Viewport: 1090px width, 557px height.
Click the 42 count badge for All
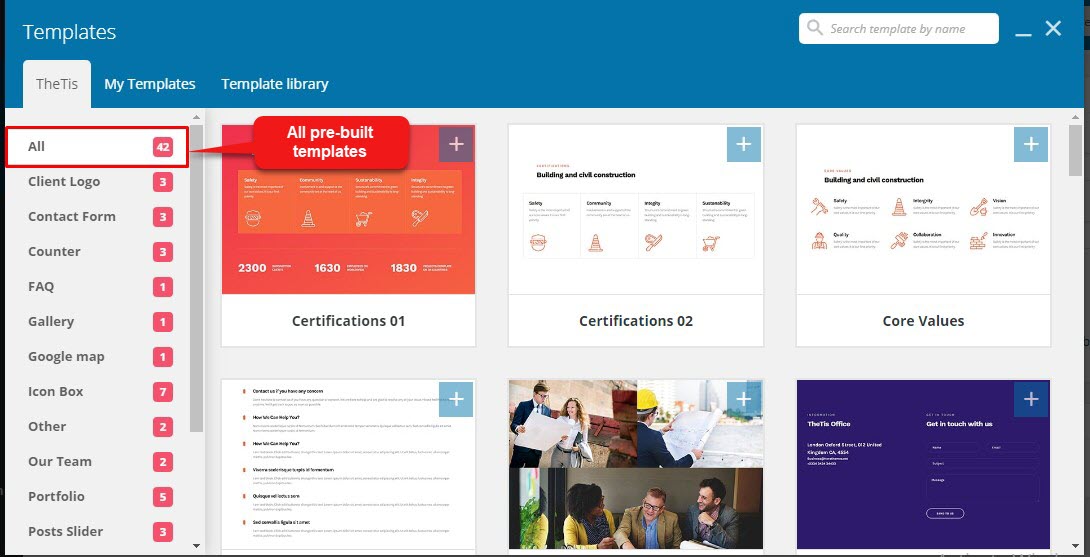(x=163, y=147)
